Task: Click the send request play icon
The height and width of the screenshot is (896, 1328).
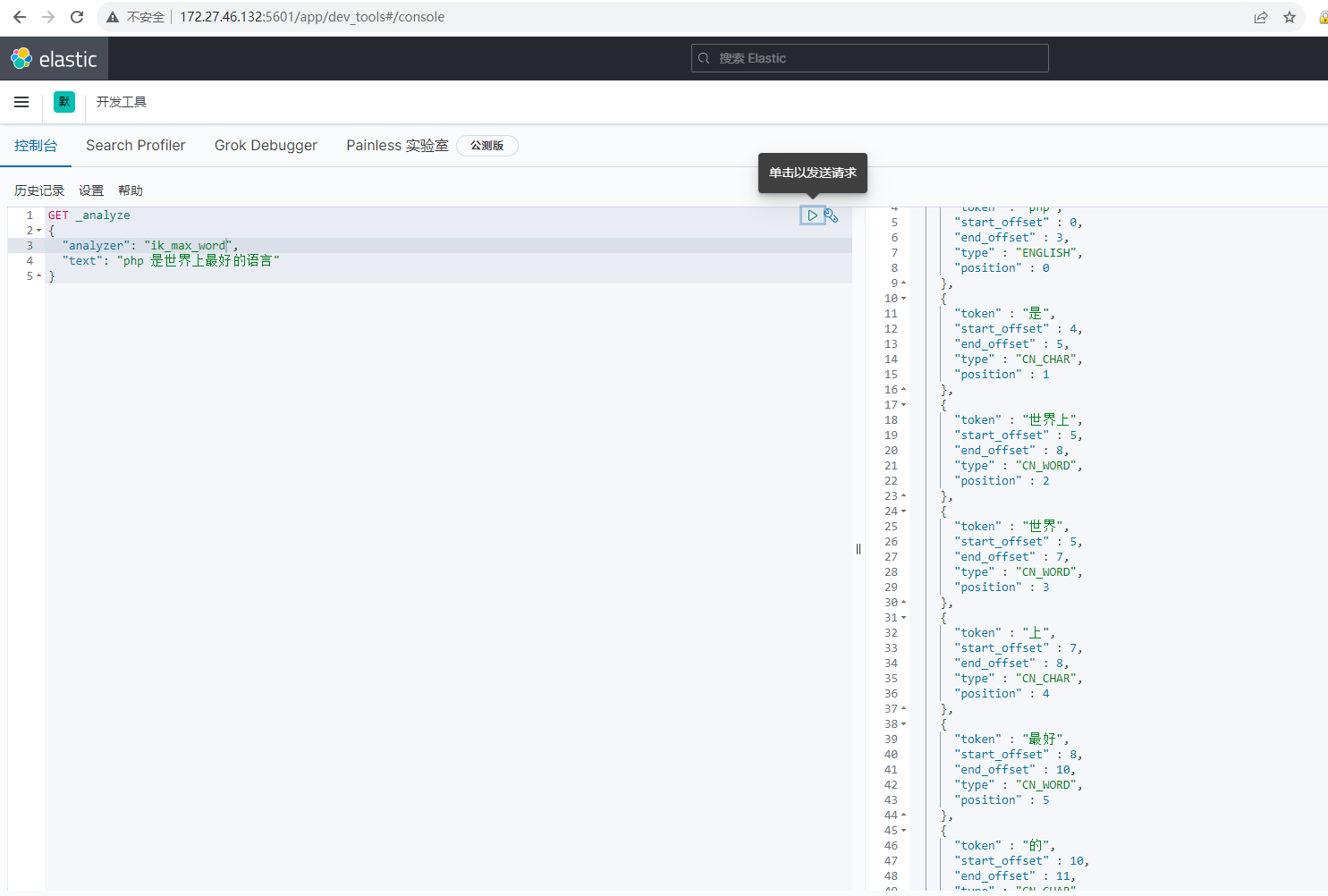Action: [812, 216]
